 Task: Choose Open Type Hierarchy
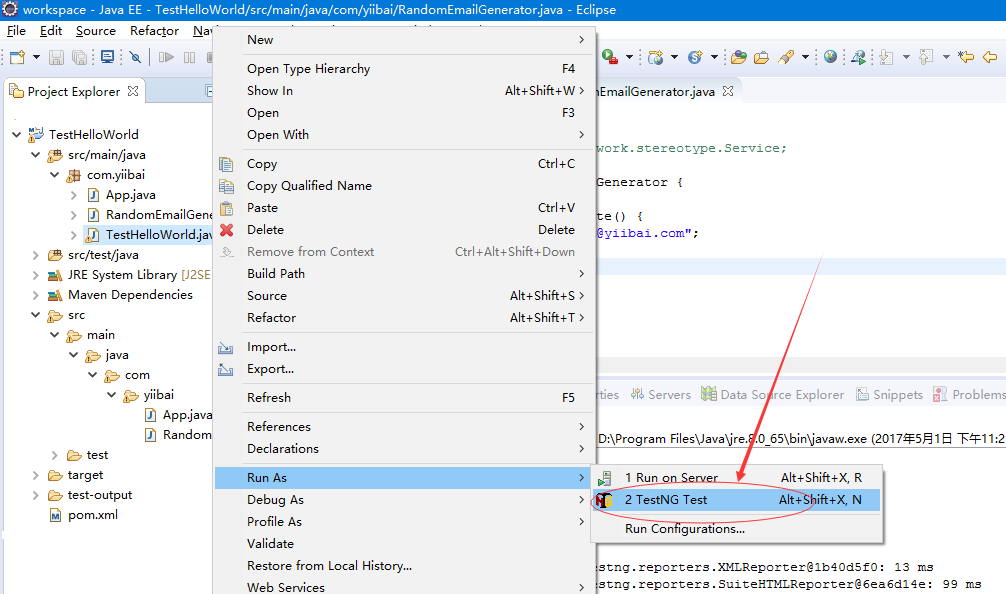[x=405, y=69]
